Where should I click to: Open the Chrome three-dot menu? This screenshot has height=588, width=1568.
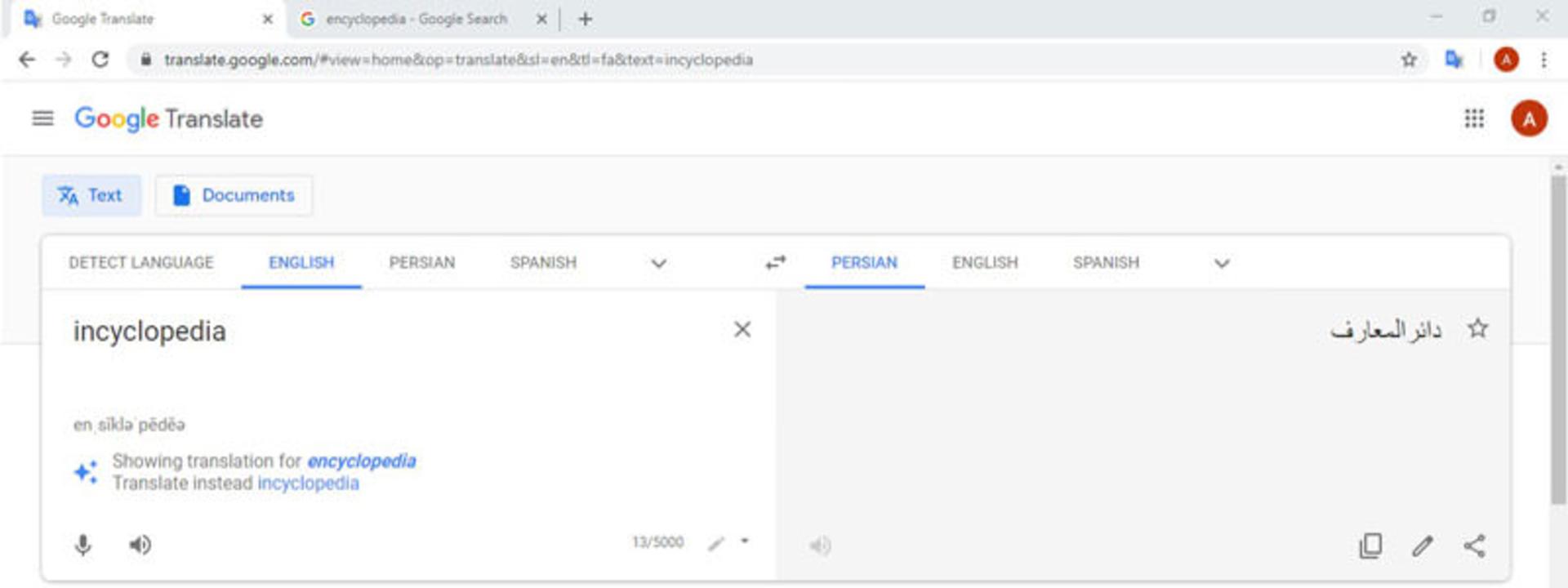pyautogui.click(x=1543, y=60)
